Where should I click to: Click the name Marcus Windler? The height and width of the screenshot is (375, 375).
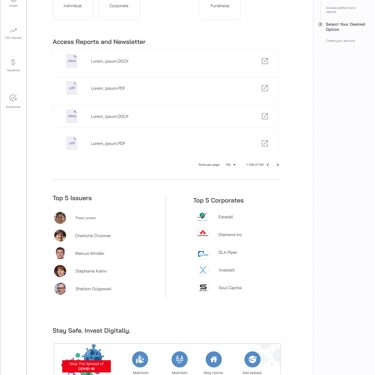click(x=90, y=253)
